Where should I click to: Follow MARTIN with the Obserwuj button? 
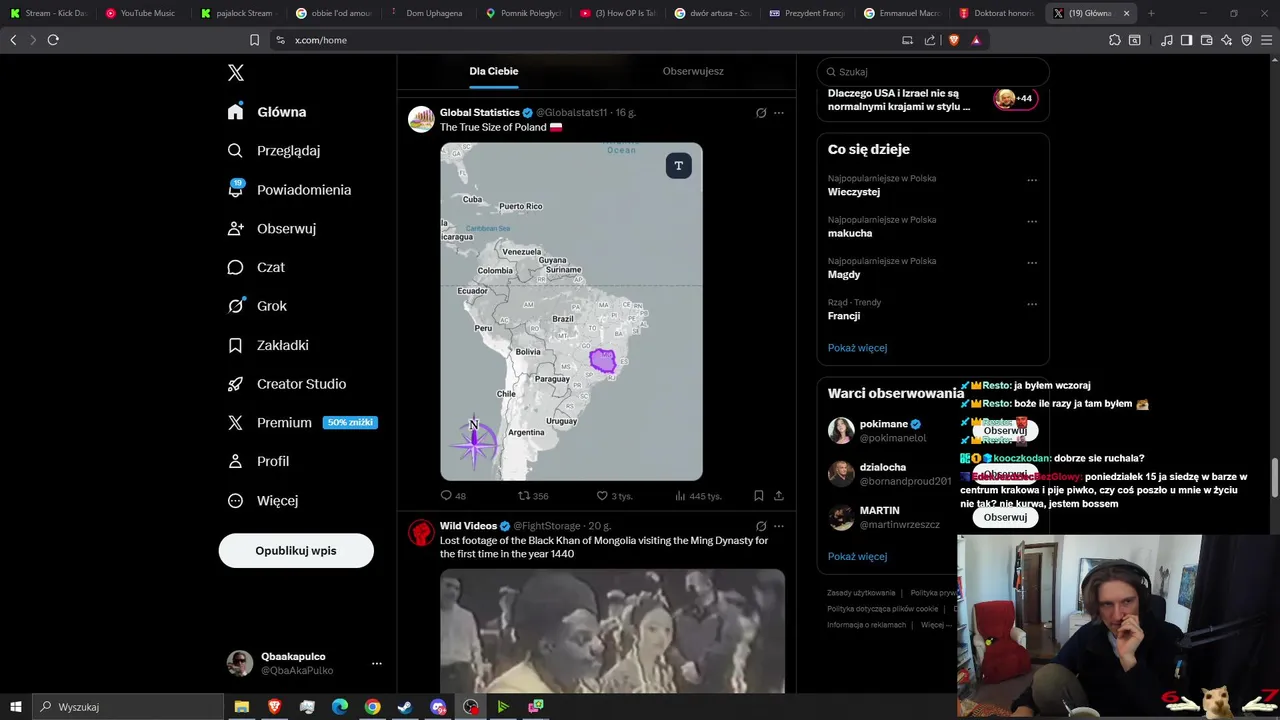pos(1005,517)
